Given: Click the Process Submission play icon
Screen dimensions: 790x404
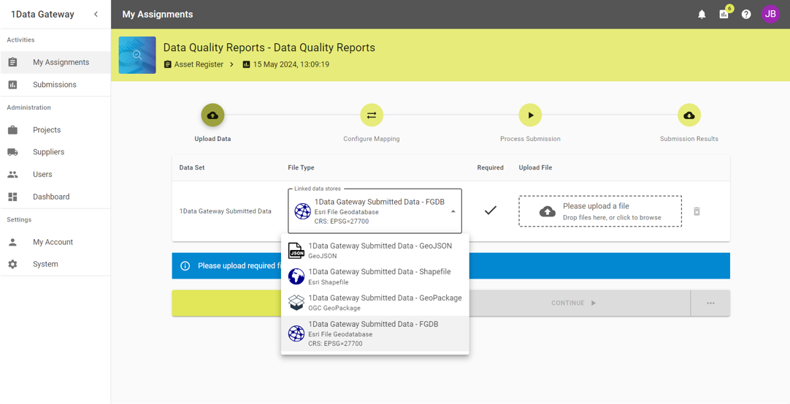Looking at the screenshot, I should (x=530, y=115).
